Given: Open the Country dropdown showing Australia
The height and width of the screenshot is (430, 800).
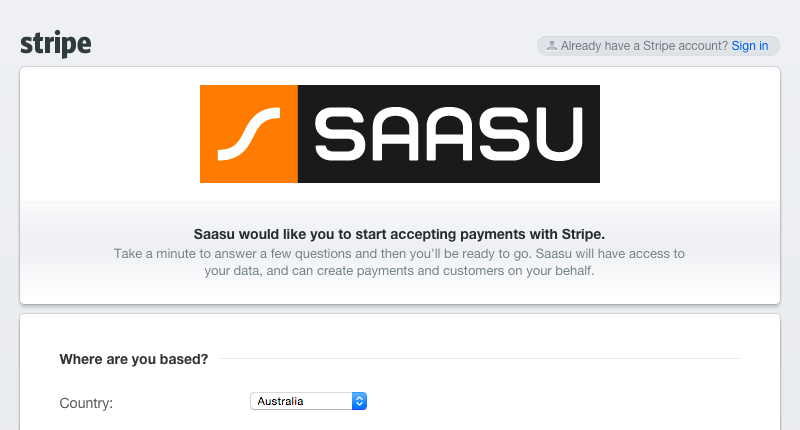Looking at the screenshot, I should pyautogui.click(x=308, y=401).
